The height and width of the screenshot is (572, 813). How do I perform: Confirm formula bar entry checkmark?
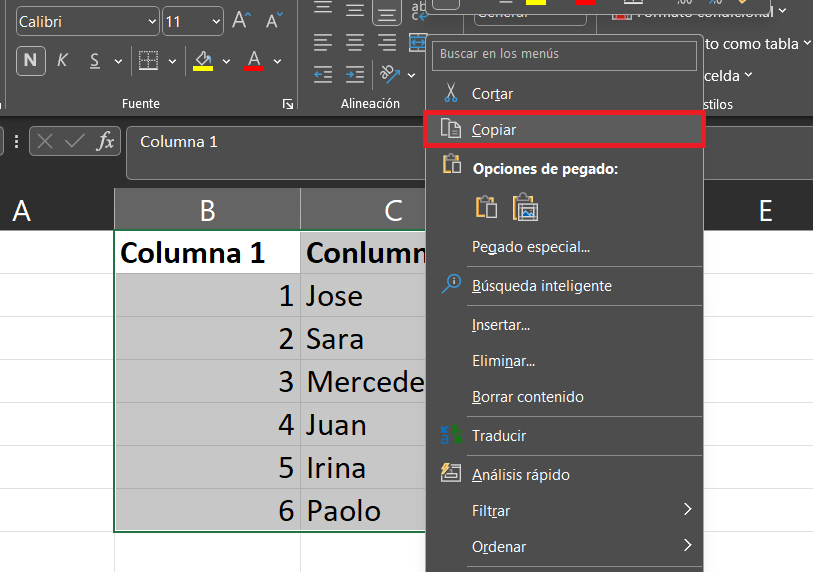coord(75,141)
